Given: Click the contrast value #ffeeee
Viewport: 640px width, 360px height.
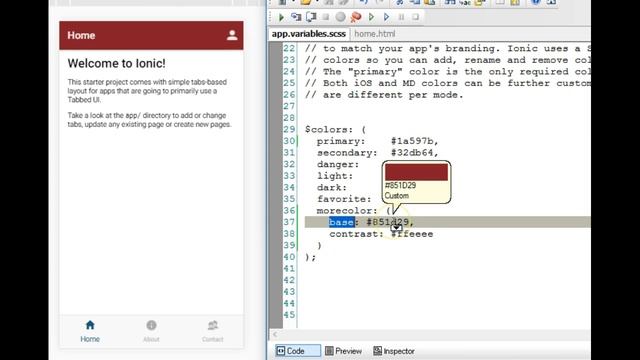Looking at the screenshot, I should (412, 234).
